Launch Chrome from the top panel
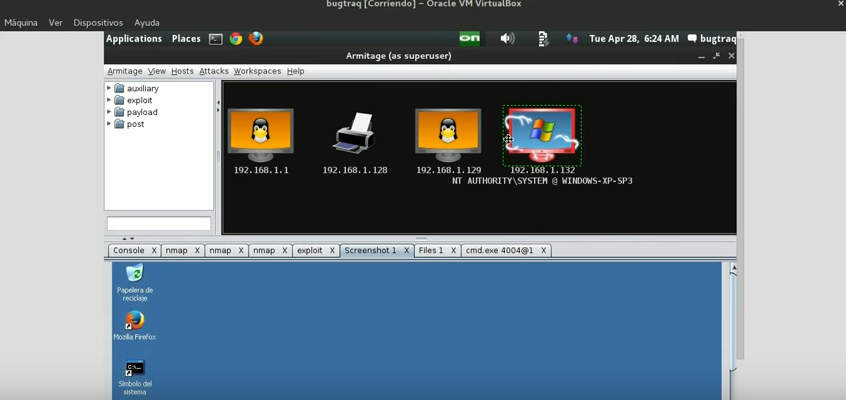This screenshot has height=400, width=846. tap(236, 39)
